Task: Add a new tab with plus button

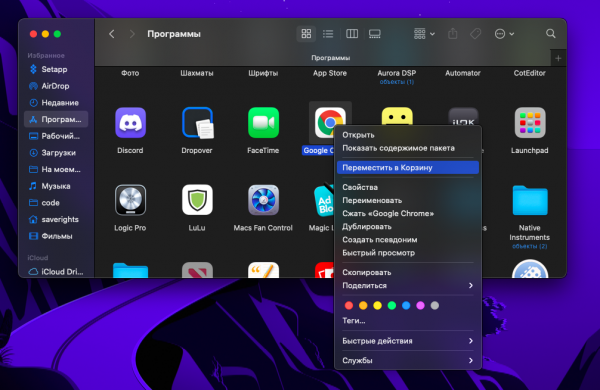Action: coord(558,58)
